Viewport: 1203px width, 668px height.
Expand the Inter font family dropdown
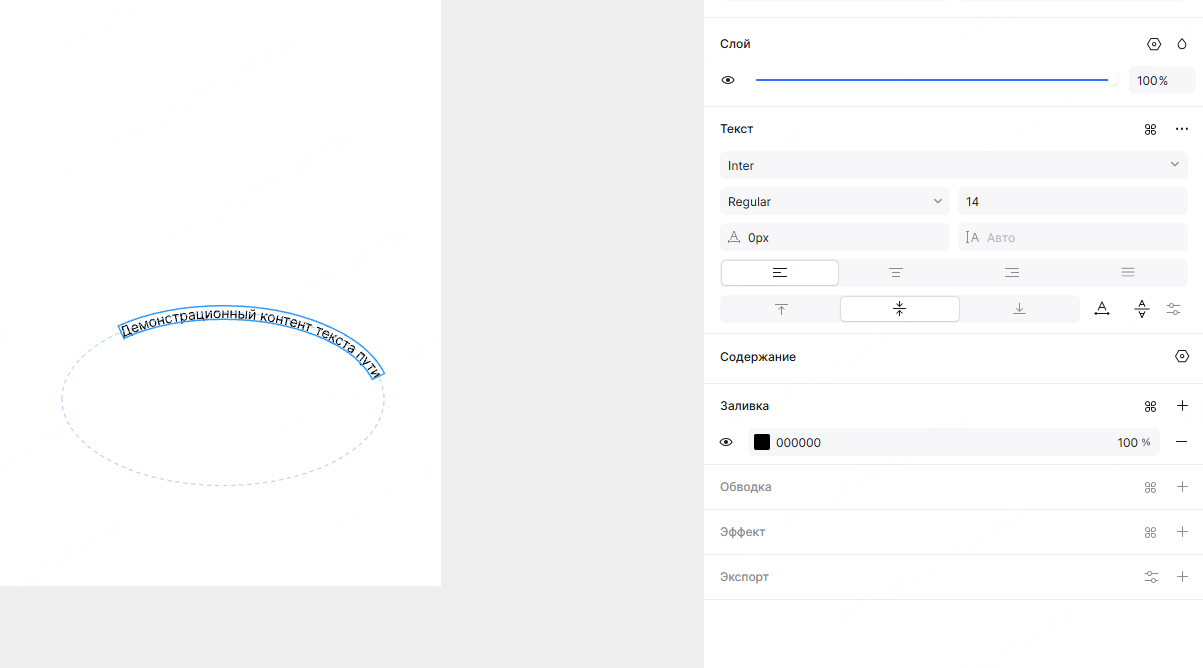click(x=953, y=165)
